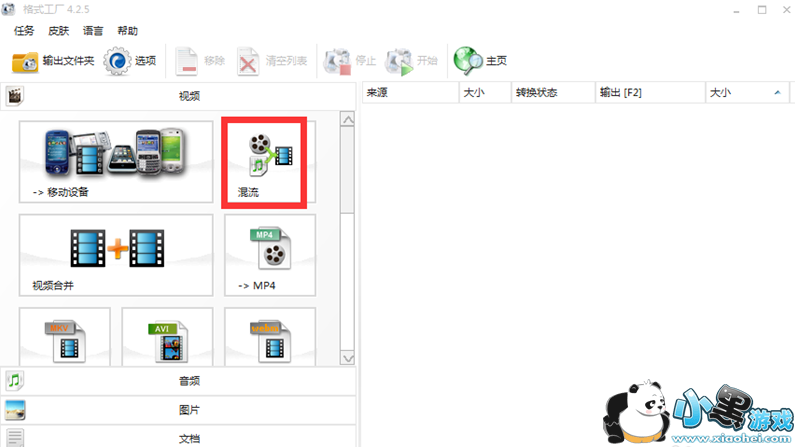Image resolution: width=795 pixels, height=447 pixels.
Task: Click the video clapperboard icon in 视频 header
Action: coord(15,96)
